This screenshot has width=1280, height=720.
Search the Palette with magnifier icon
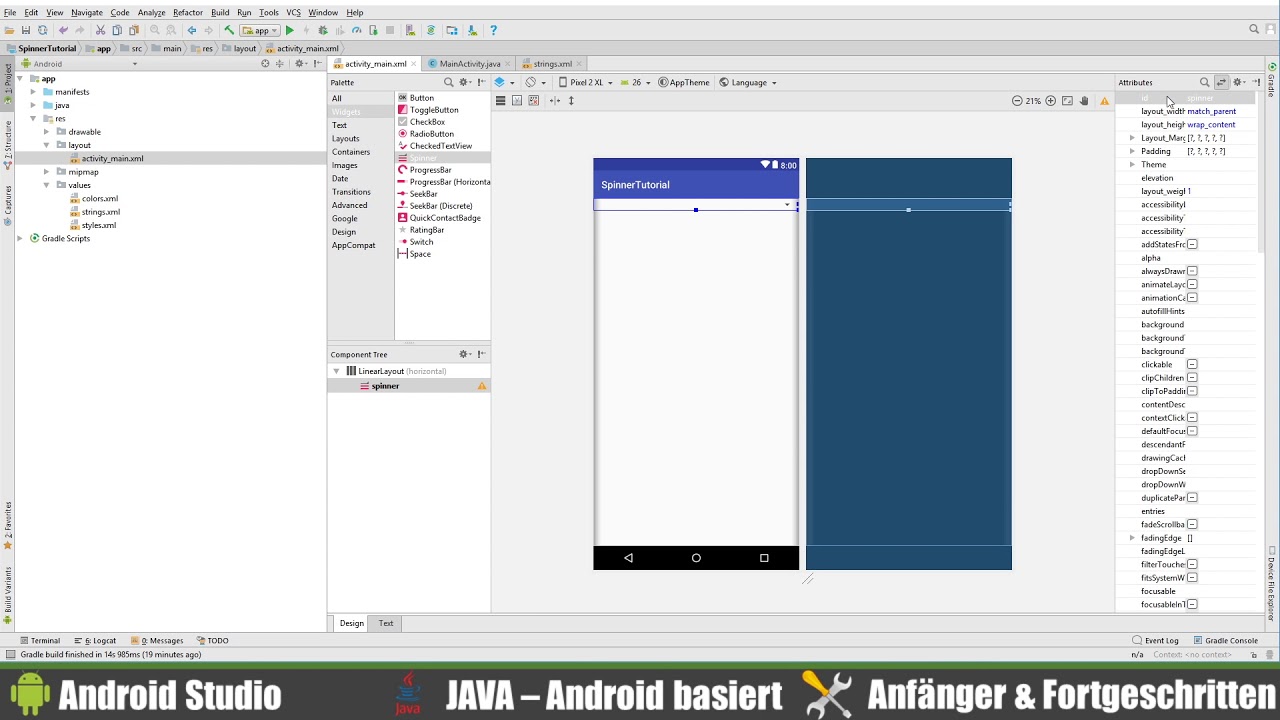point(448,82)
